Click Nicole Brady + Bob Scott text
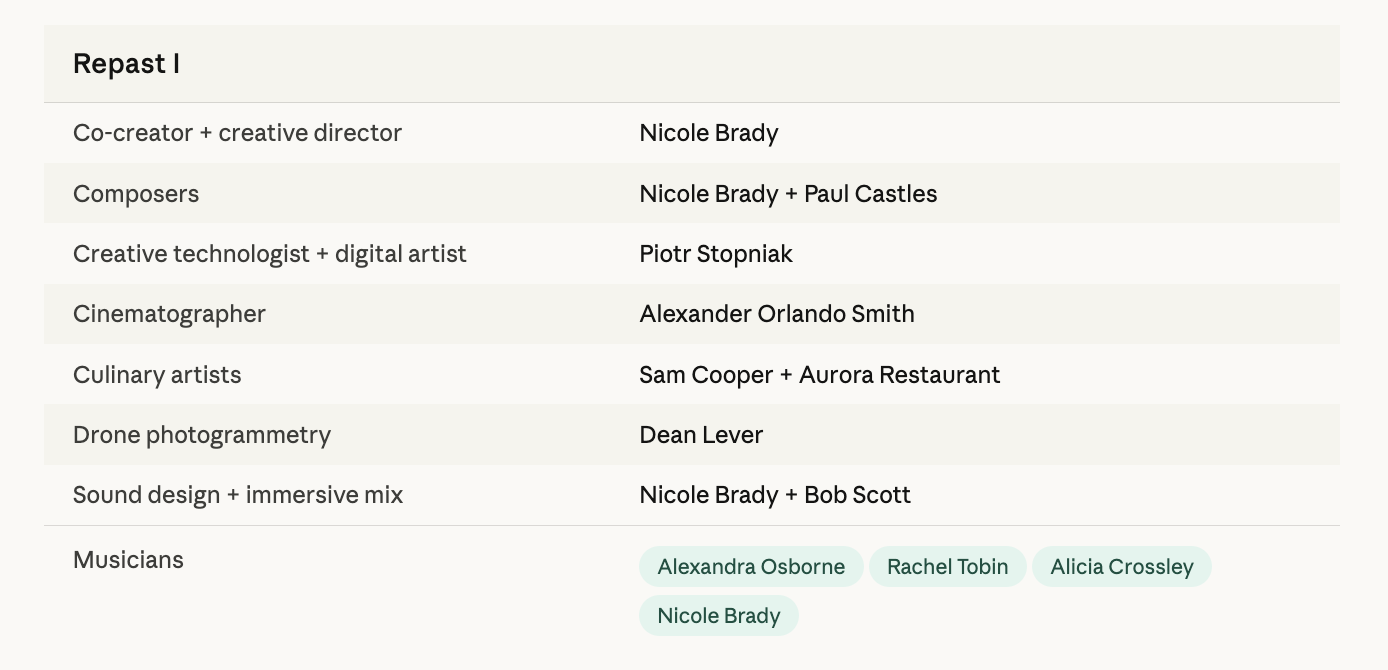1388x670 pixels. [775, 495]
